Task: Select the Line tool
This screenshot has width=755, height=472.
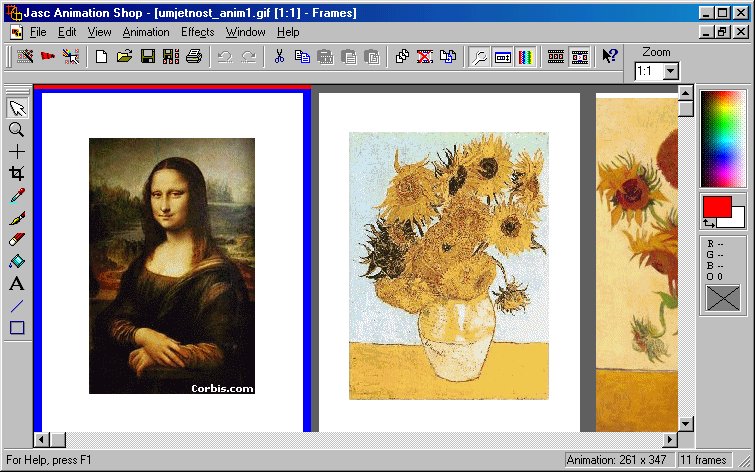Action: [x=17, y=305]
